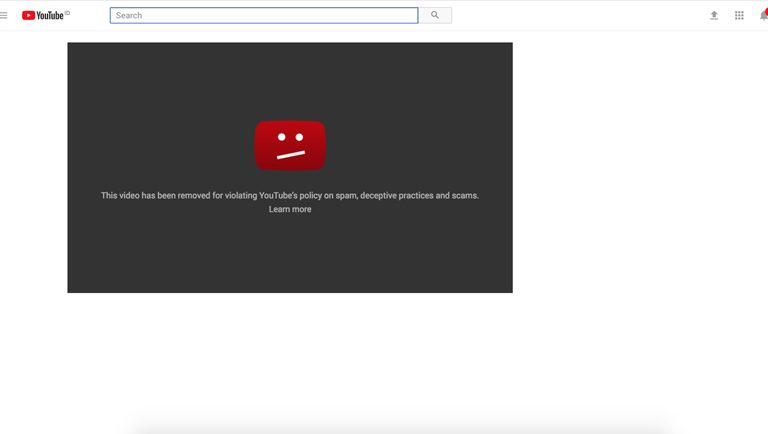This screenshot has width=768, height=434.
Task: Open the upload video icon
Action: click(714, 15)
